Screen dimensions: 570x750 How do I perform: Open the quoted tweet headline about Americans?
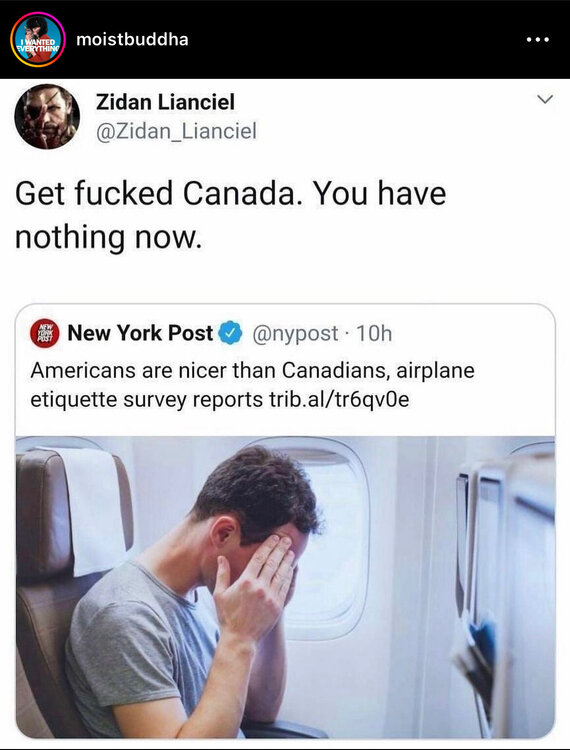252,385
